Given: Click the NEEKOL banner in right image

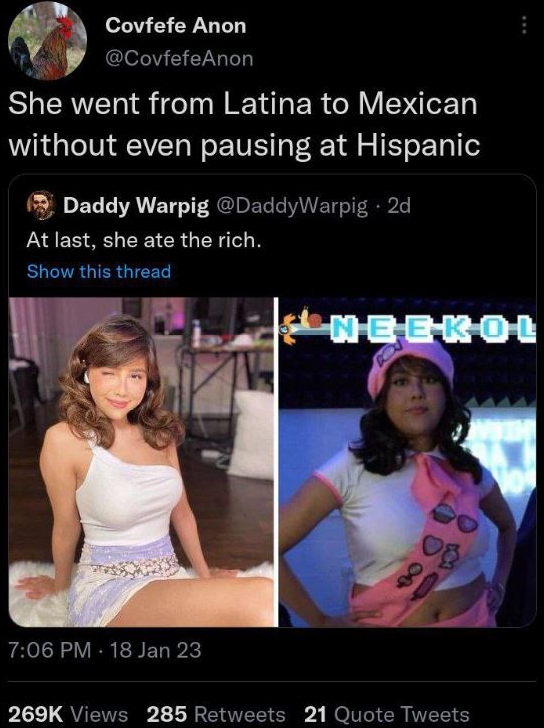Looking at the screenshot, I should (433, 328).
